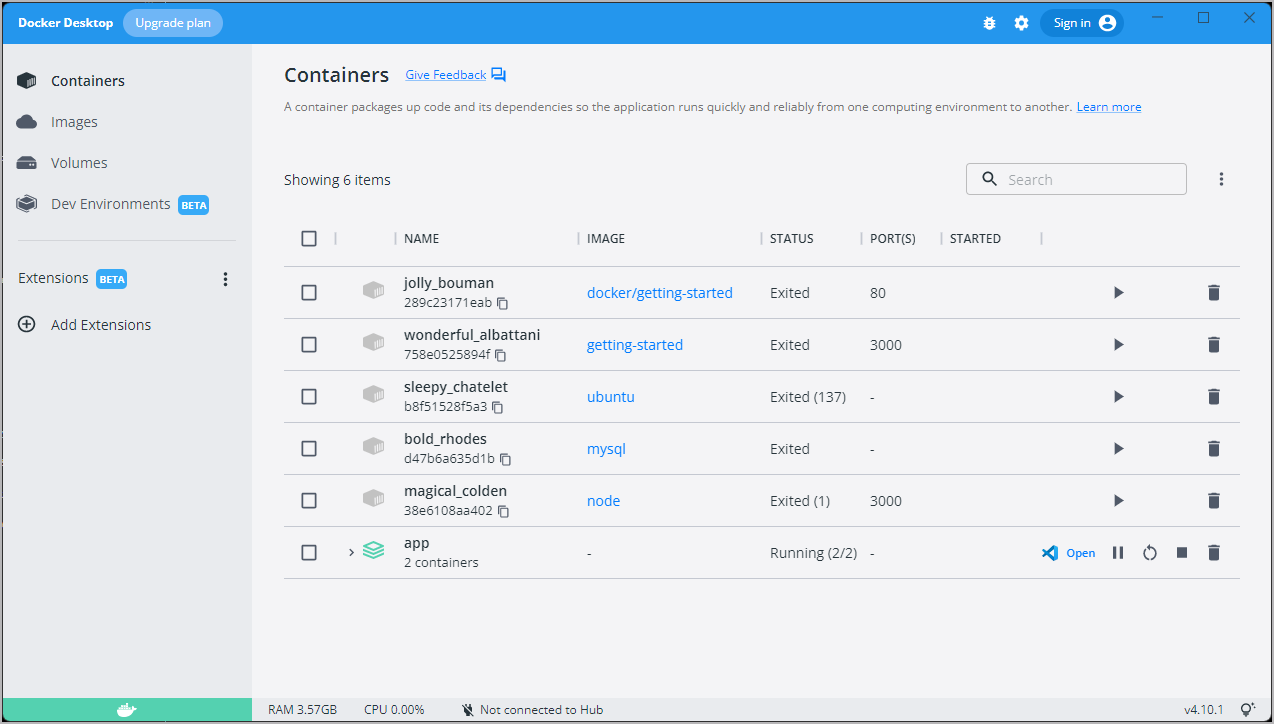Open app stack in VS Code
Image resolution: width=1274 pixels, height=724 pixels.
1068,553
